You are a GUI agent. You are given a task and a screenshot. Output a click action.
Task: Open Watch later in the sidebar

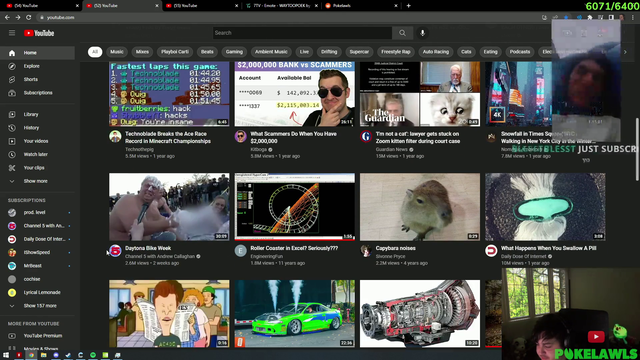click(37, 155)
